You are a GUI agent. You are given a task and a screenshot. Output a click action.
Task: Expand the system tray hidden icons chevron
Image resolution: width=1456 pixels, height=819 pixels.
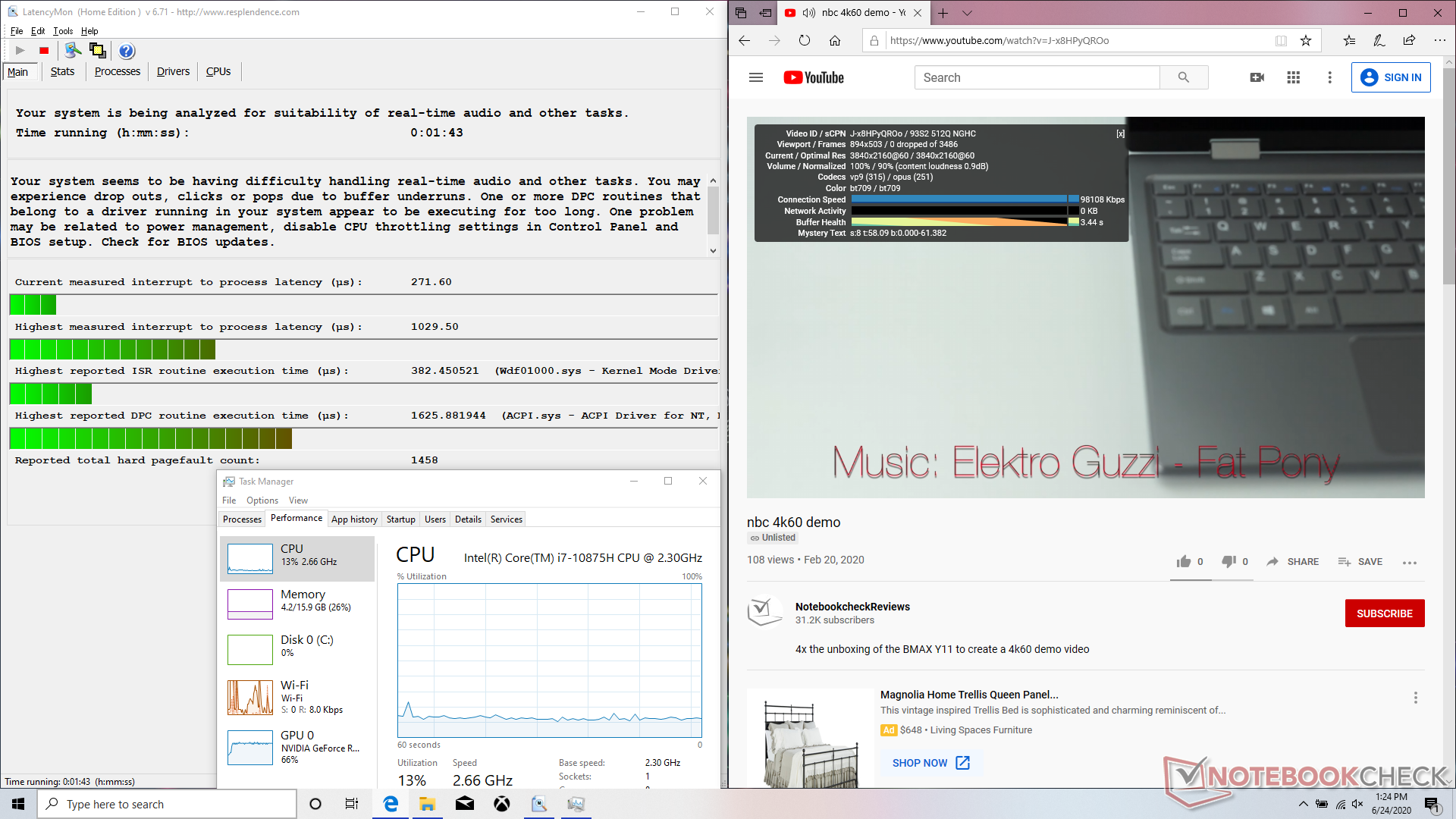pyautogui.click(x=1303, y=804)
